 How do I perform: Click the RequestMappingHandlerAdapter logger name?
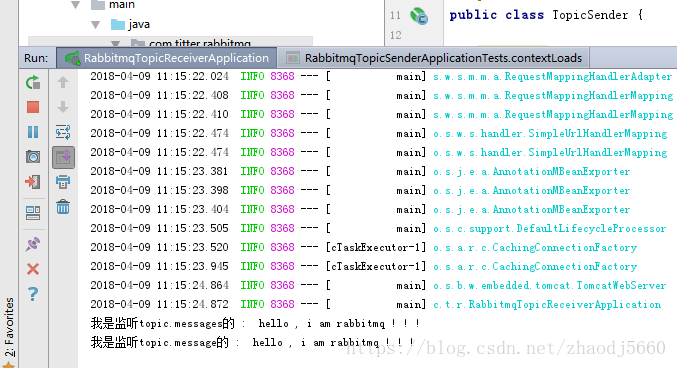point(588,76)
